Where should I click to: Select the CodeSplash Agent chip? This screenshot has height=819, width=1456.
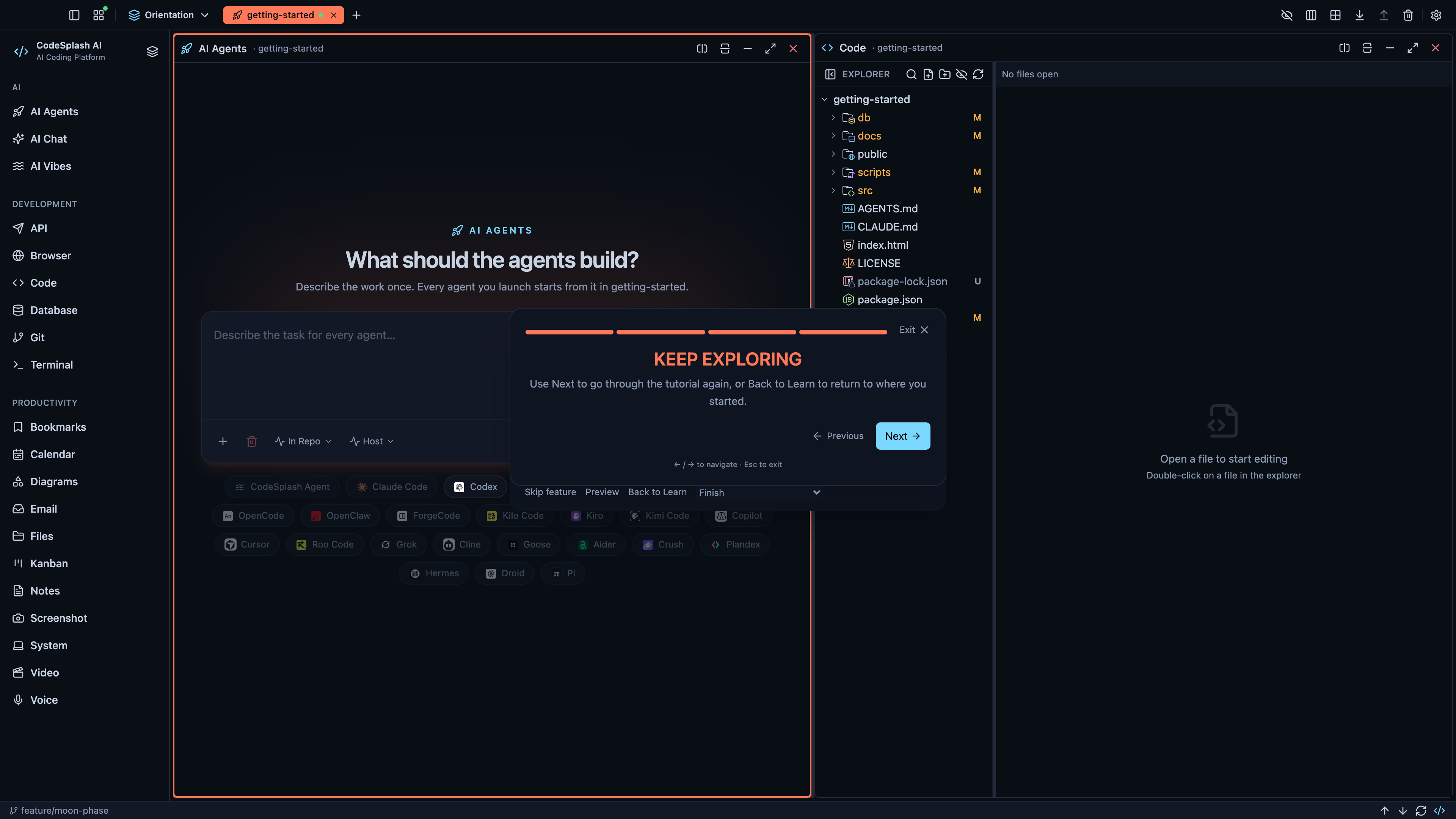[282, 486]
